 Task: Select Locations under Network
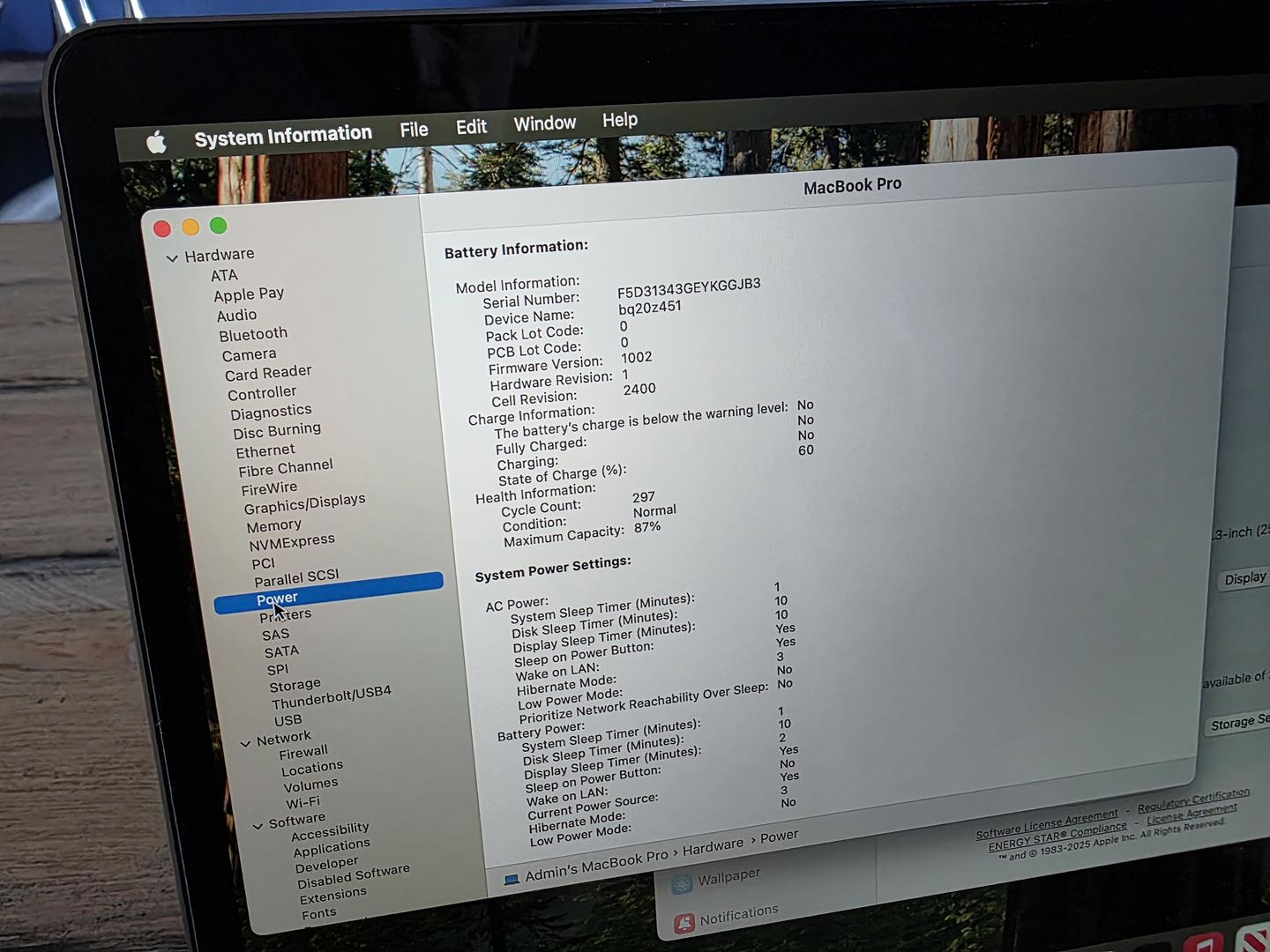coord(312,769)
